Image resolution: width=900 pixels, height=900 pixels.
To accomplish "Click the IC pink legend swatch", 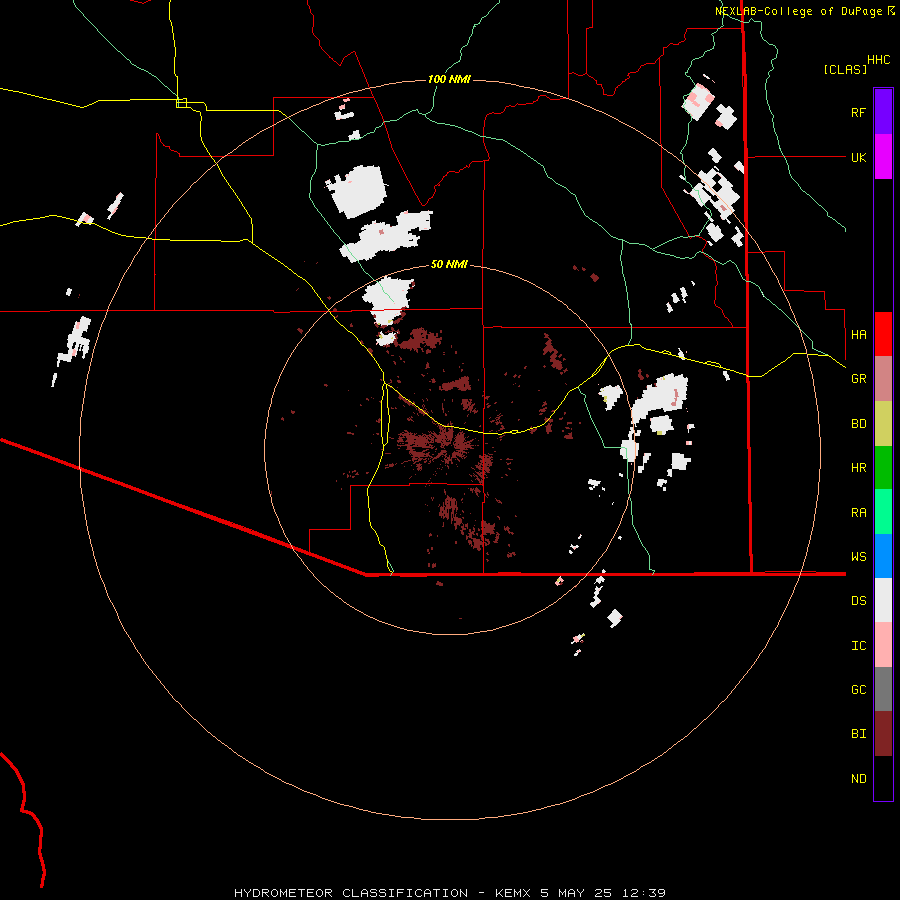I will point(883,645).
